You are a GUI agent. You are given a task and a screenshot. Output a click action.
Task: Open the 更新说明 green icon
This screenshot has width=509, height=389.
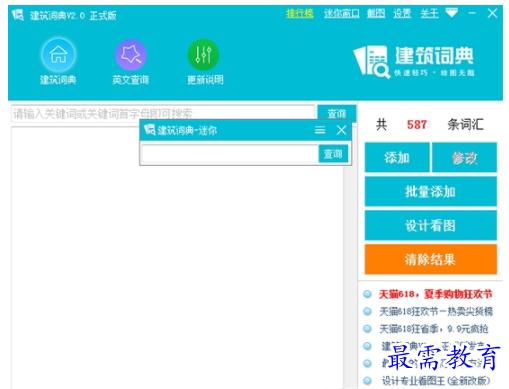(203, 54)
